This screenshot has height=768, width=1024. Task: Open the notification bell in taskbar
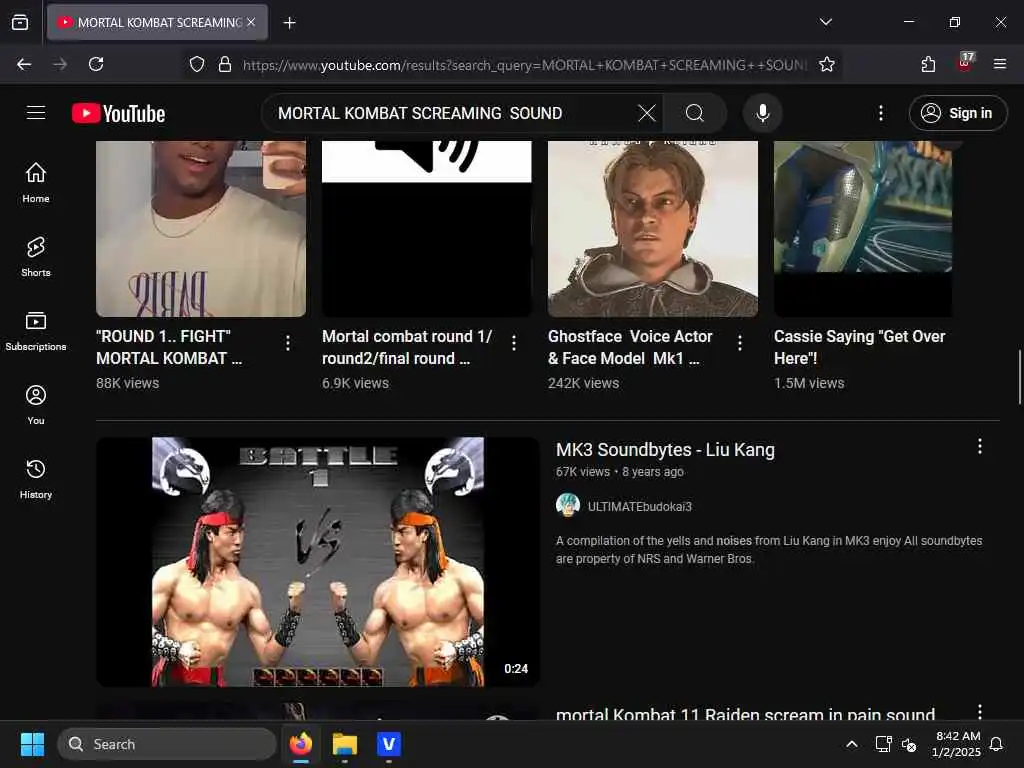click(996, 744)
